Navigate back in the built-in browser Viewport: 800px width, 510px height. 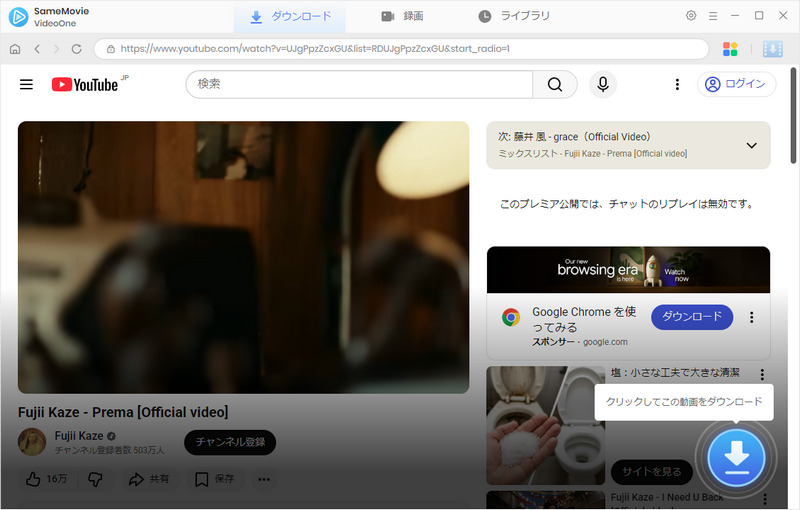(x=37, y=49)
